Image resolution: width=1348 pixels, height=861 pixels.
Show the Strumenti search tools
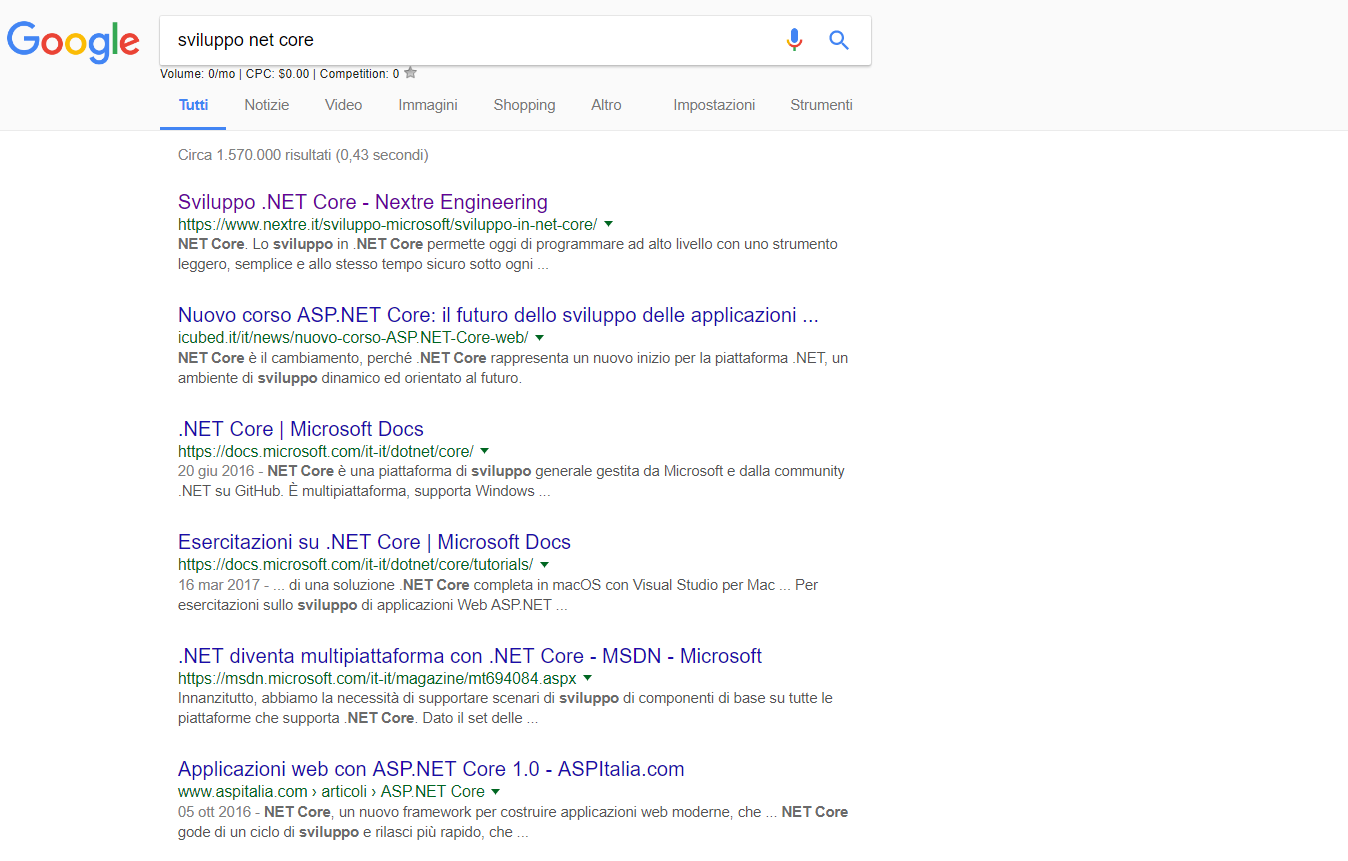821,105
